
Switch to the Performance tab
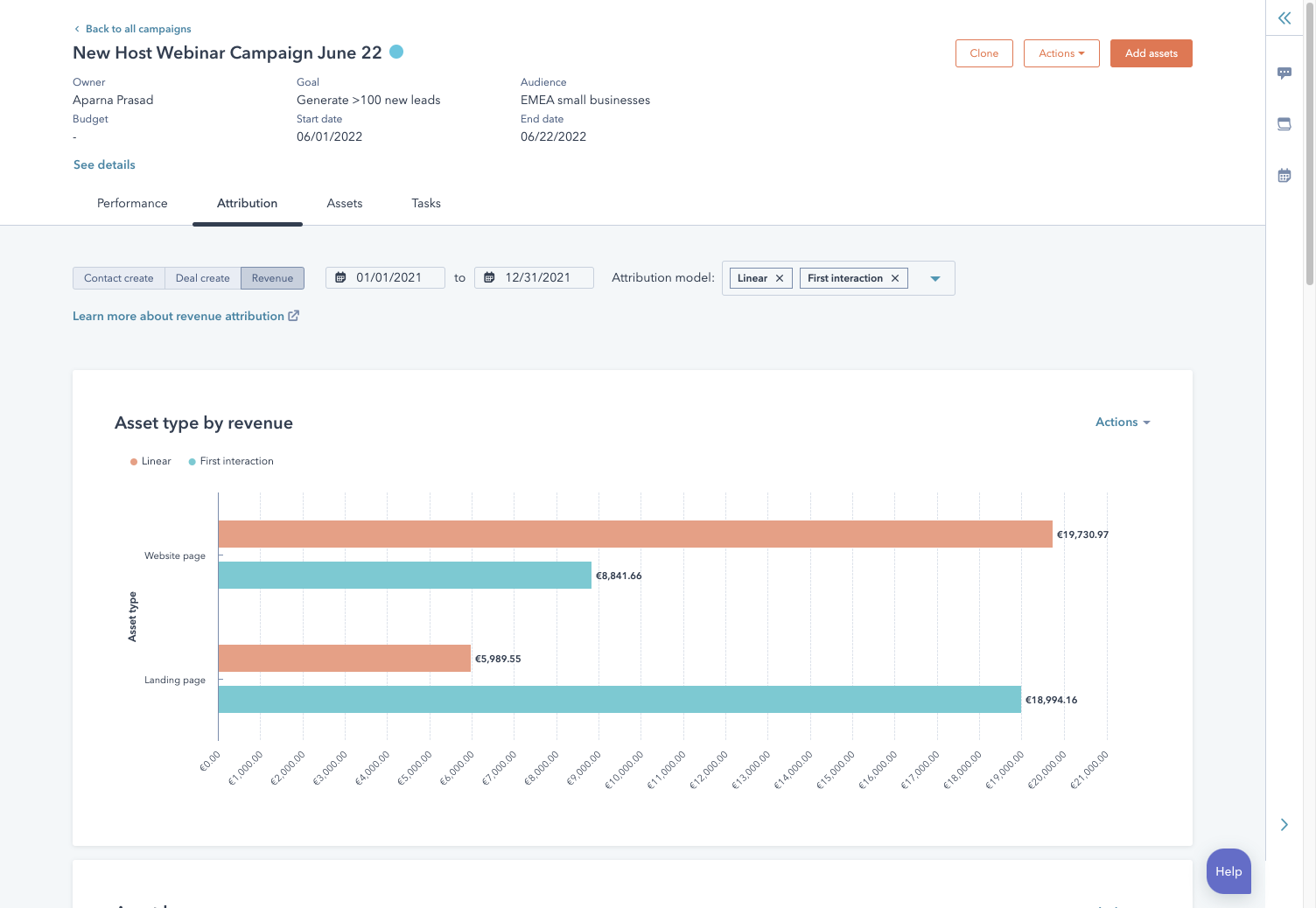pos(132,203)
